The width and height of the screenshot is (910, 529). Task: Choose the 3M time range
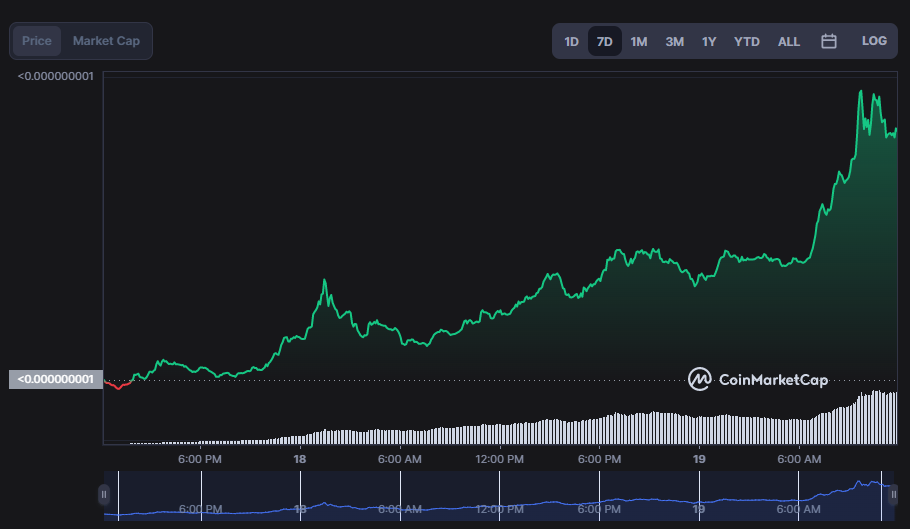[674, 41]
